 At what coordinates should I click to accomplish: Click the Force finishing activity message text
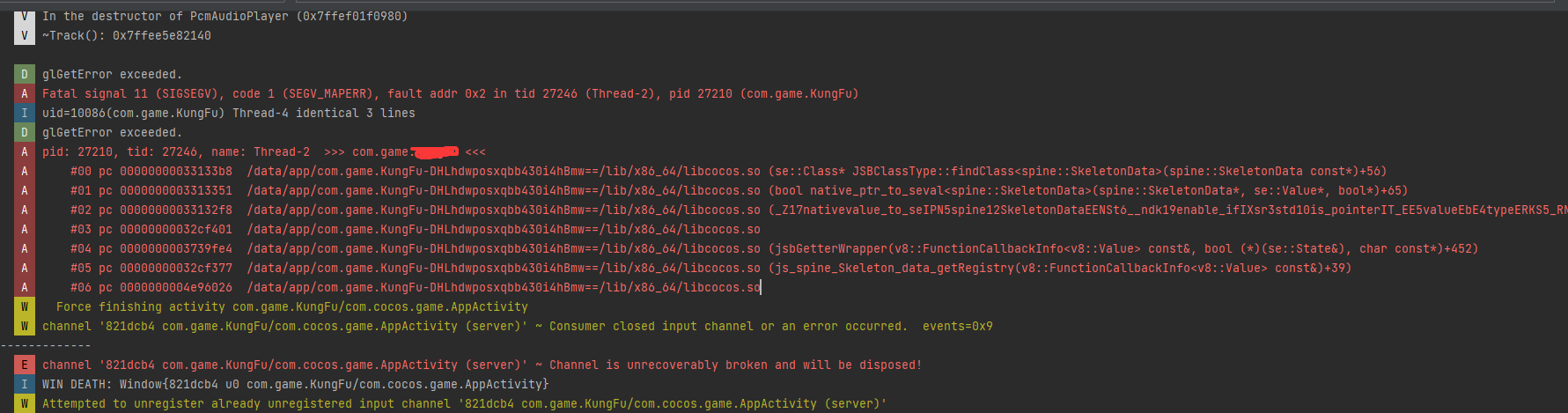pos(291,307)
